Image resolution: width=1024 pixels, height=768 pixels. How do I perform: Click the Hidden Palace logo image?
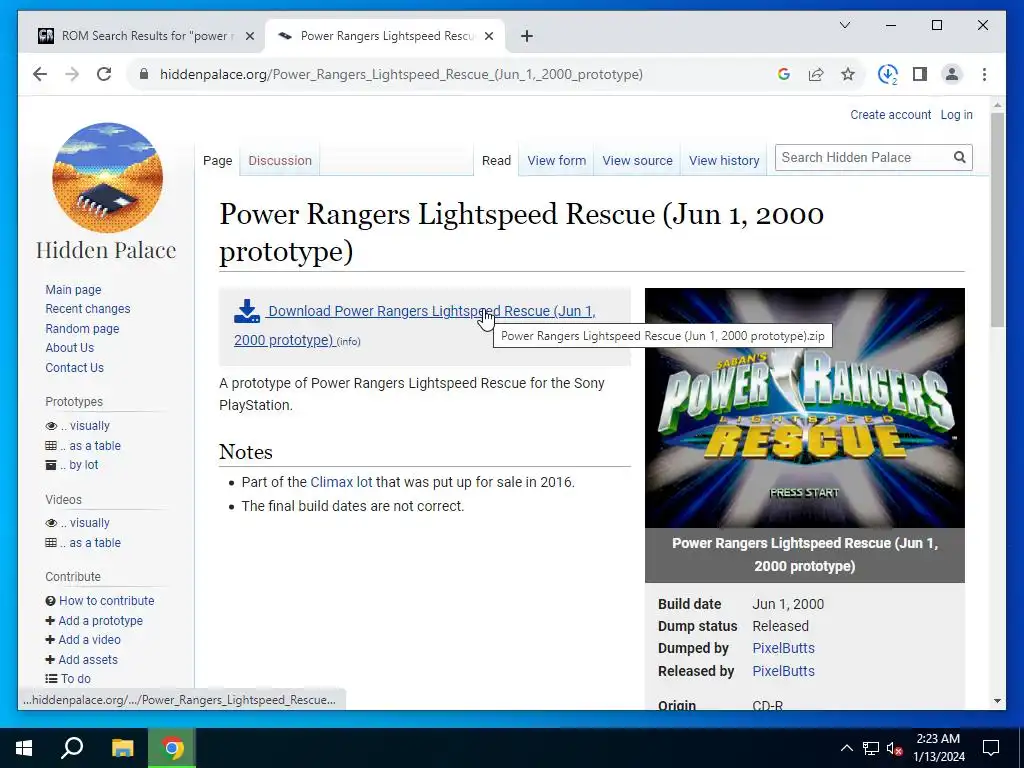107,178
